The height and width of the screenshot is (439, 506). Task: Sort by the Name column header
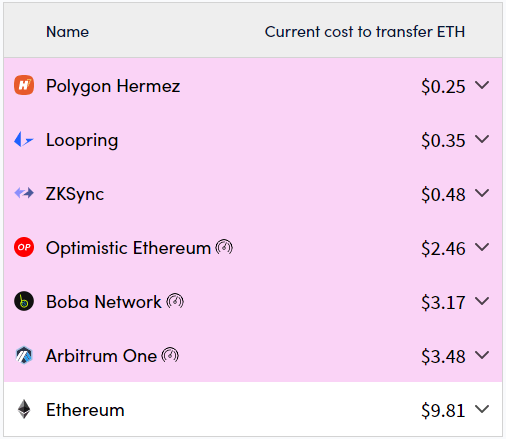(x=68, y=32)
